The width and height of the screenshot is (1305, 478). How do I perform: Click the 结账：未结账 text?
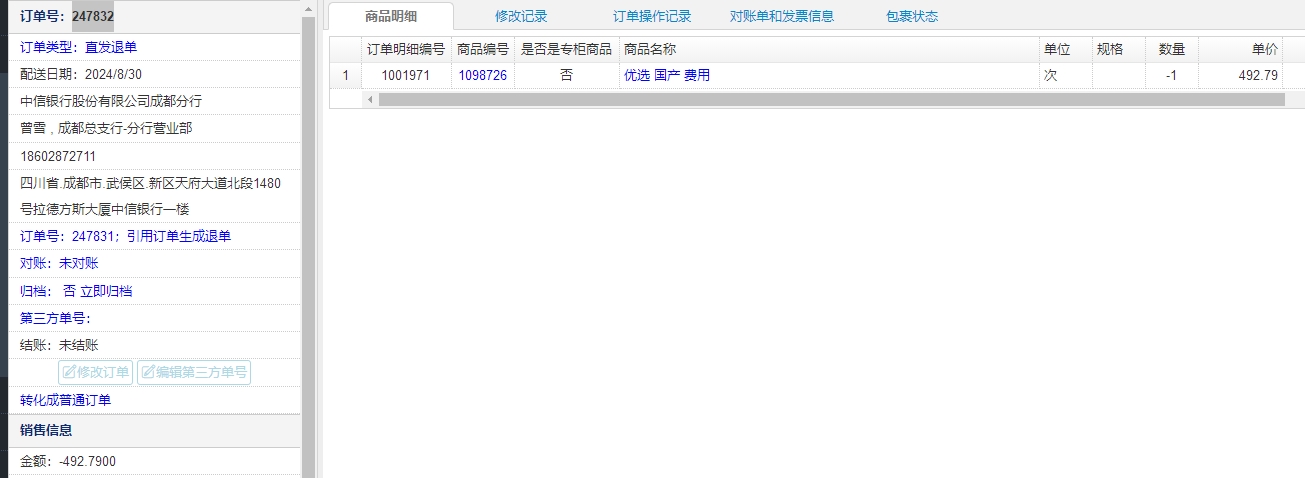pos(59,345)
